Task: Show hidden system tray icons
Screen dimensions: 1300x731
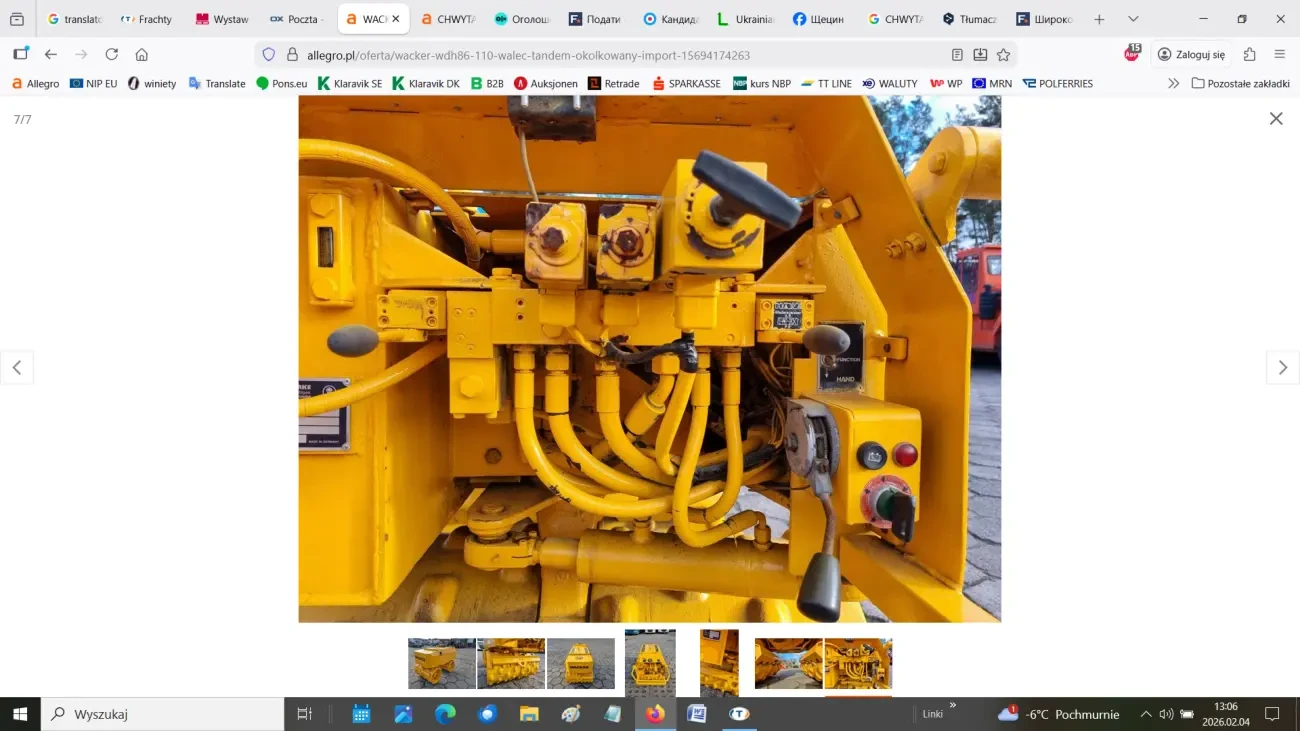Action: coord(1146,714)
